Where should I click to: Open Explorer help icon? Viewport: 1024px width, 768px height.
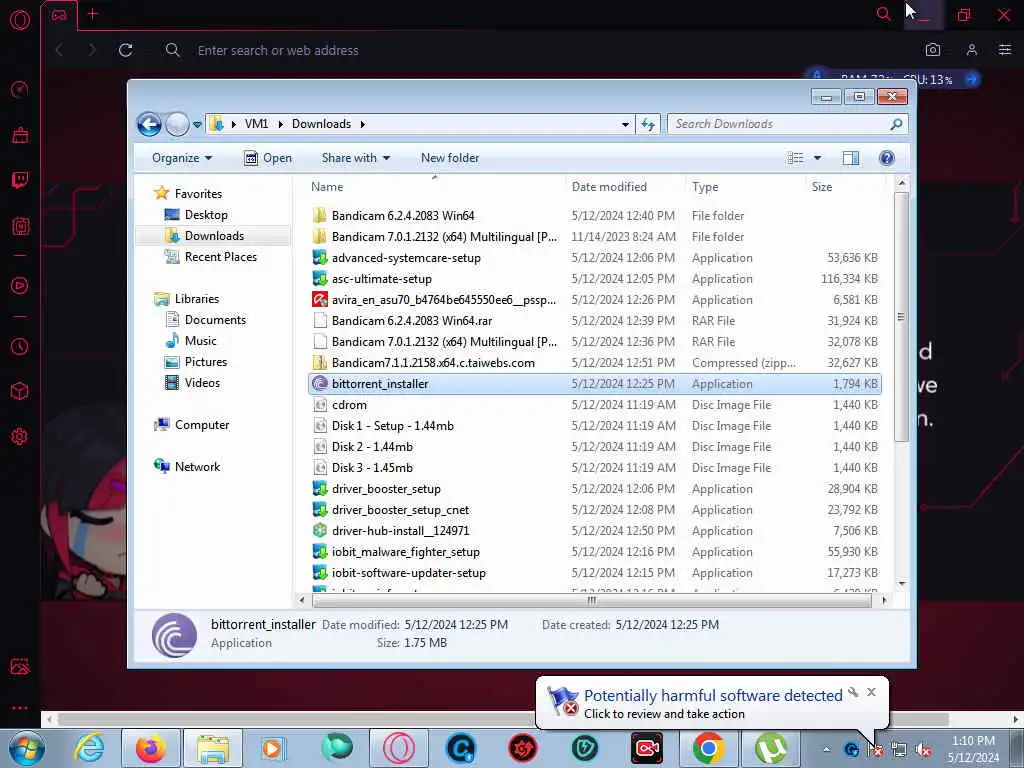[x=886, y=158]
